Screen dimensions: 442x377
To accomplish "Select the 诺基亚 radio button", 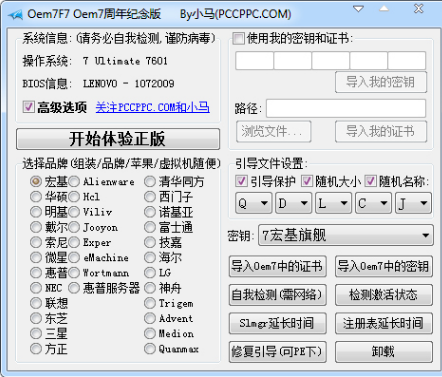I will [150, 212].
